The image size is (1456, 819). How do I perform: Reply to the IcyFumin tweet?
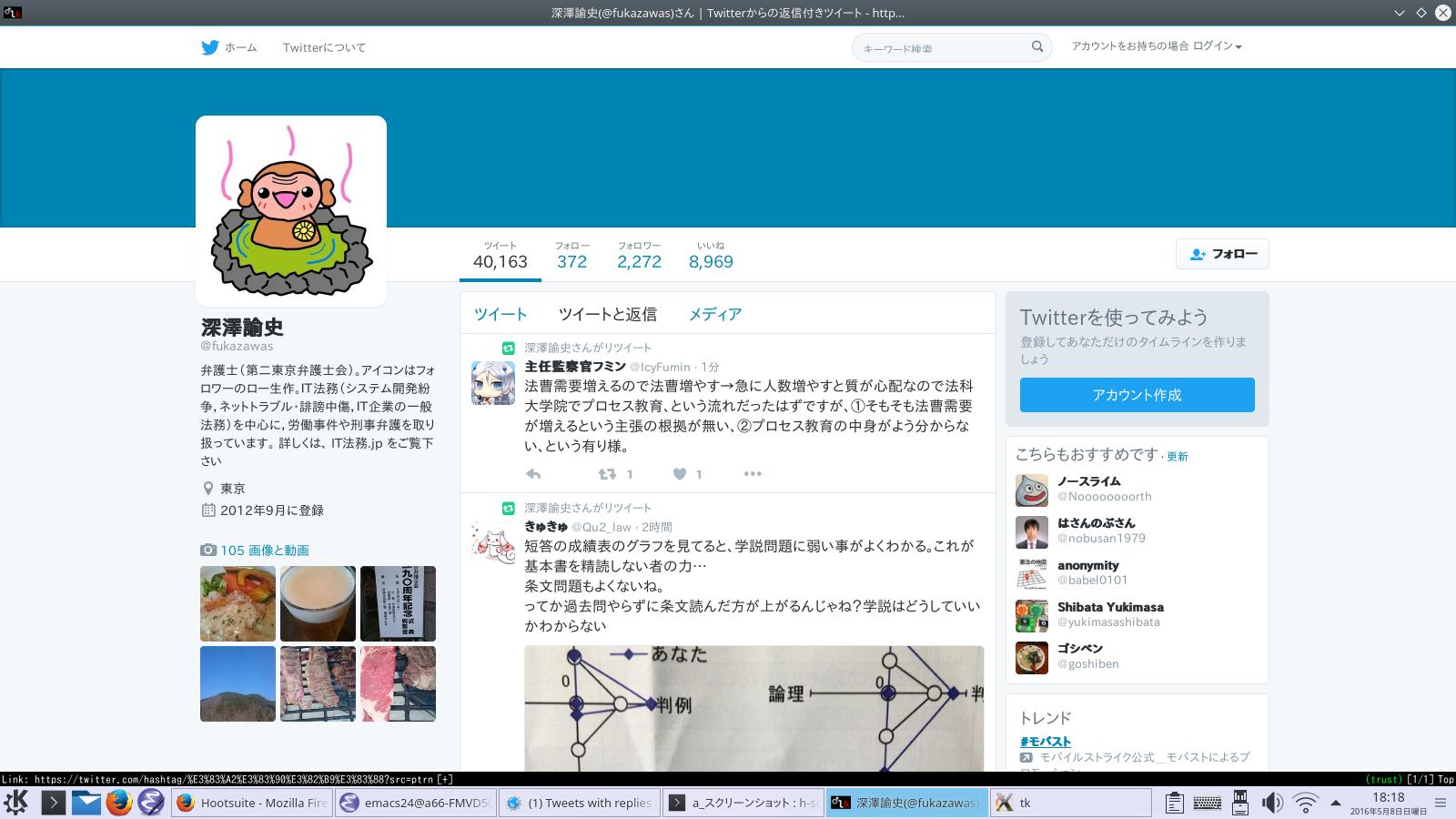pos(533,473)
